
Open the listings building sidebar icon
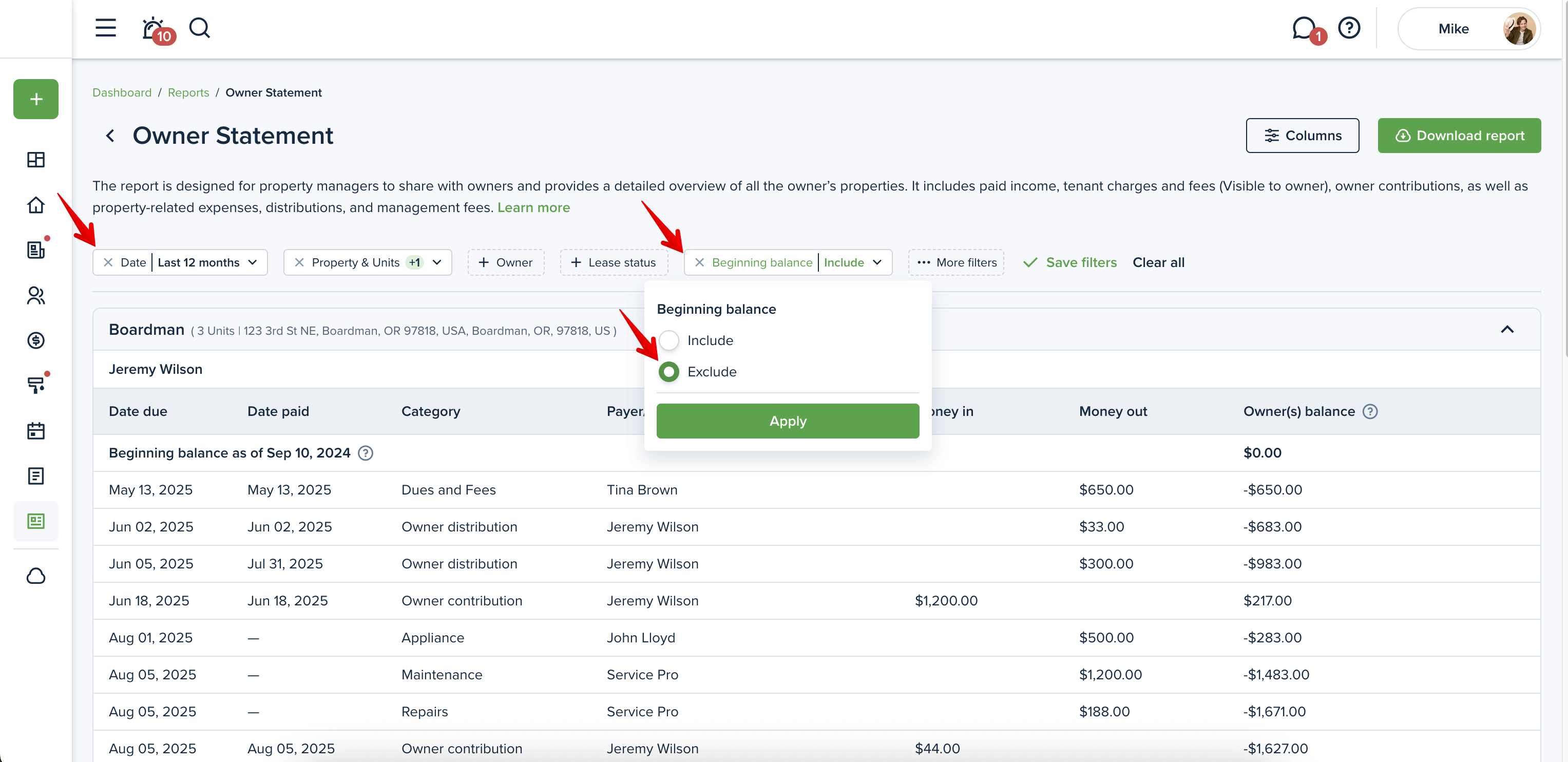pos(36,250)
